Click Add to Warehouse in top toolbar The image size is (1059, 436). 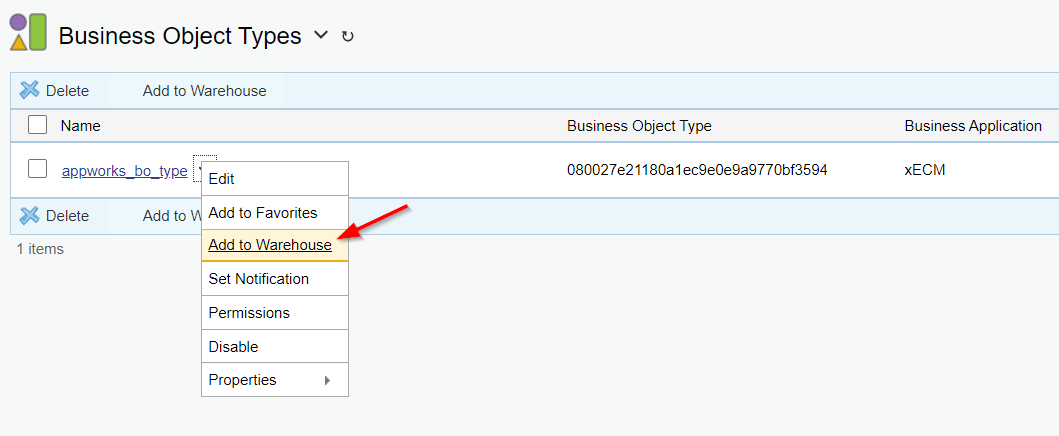tap(204, 91)
